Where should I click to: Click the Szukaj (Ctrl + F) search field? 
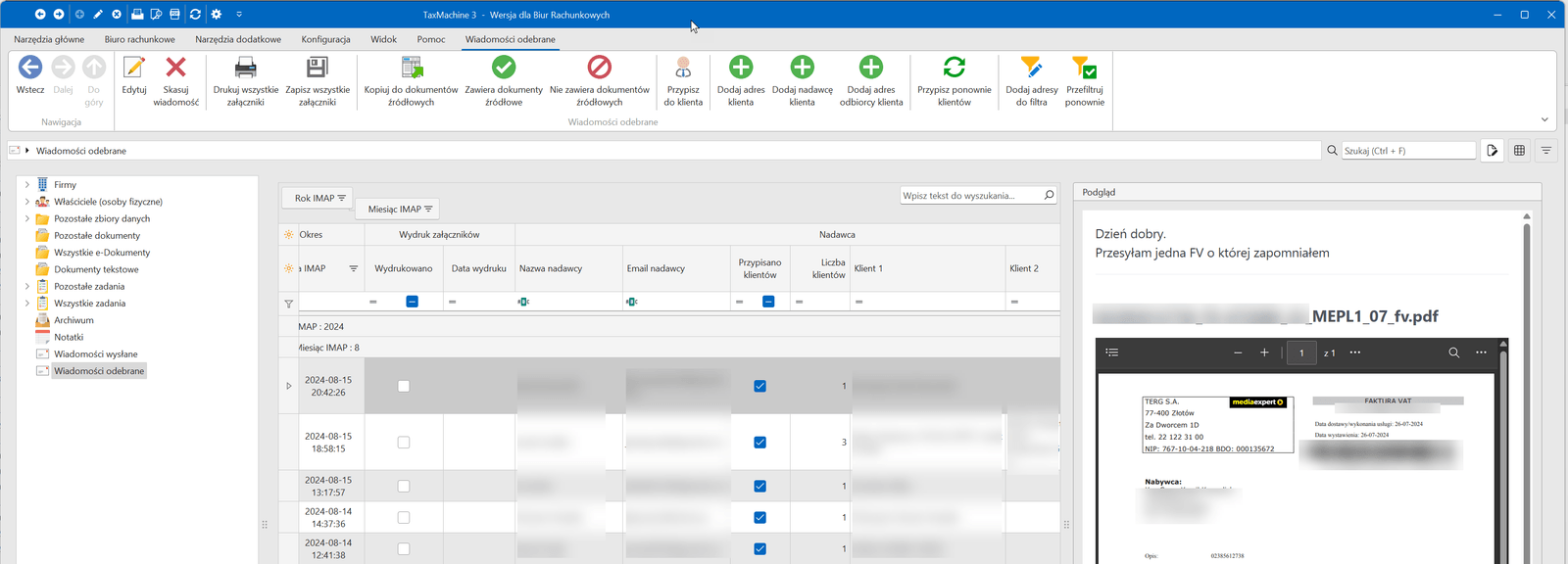[x=1407, y=151]
